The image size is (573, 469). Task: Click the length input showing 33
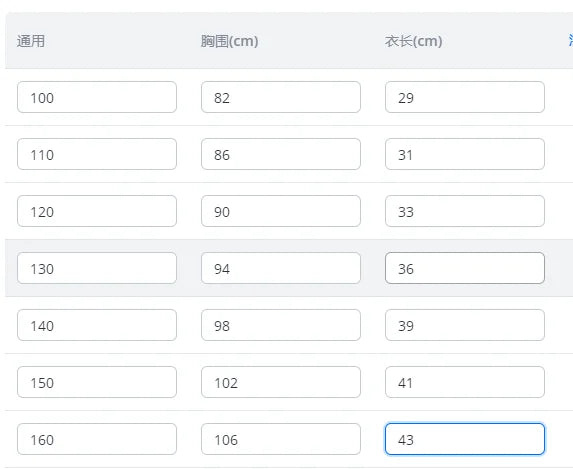pyautogui.click(x=465, y=211)
